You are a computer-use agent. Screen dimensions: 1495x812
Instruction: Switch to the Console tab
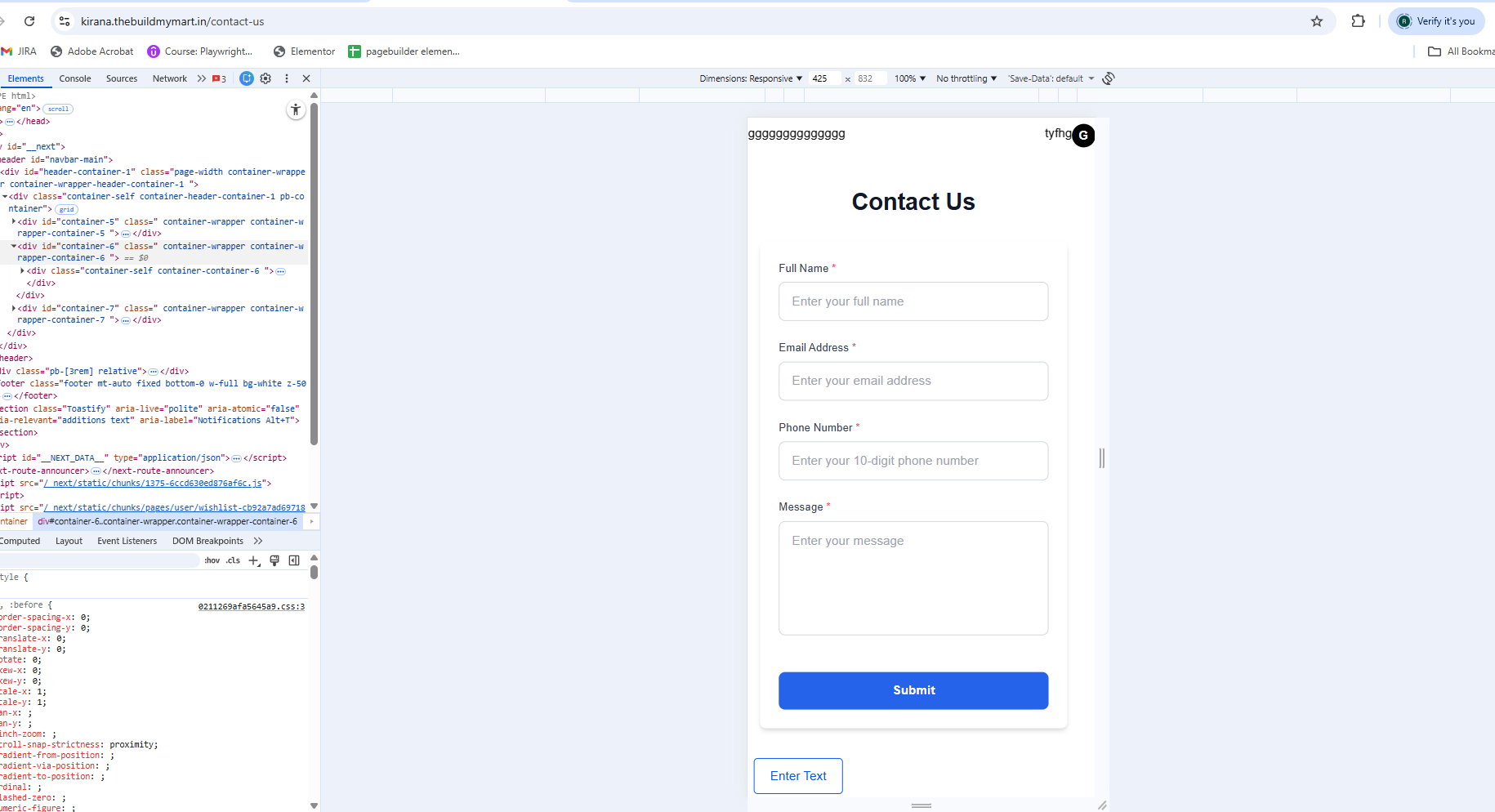point(75,78)
